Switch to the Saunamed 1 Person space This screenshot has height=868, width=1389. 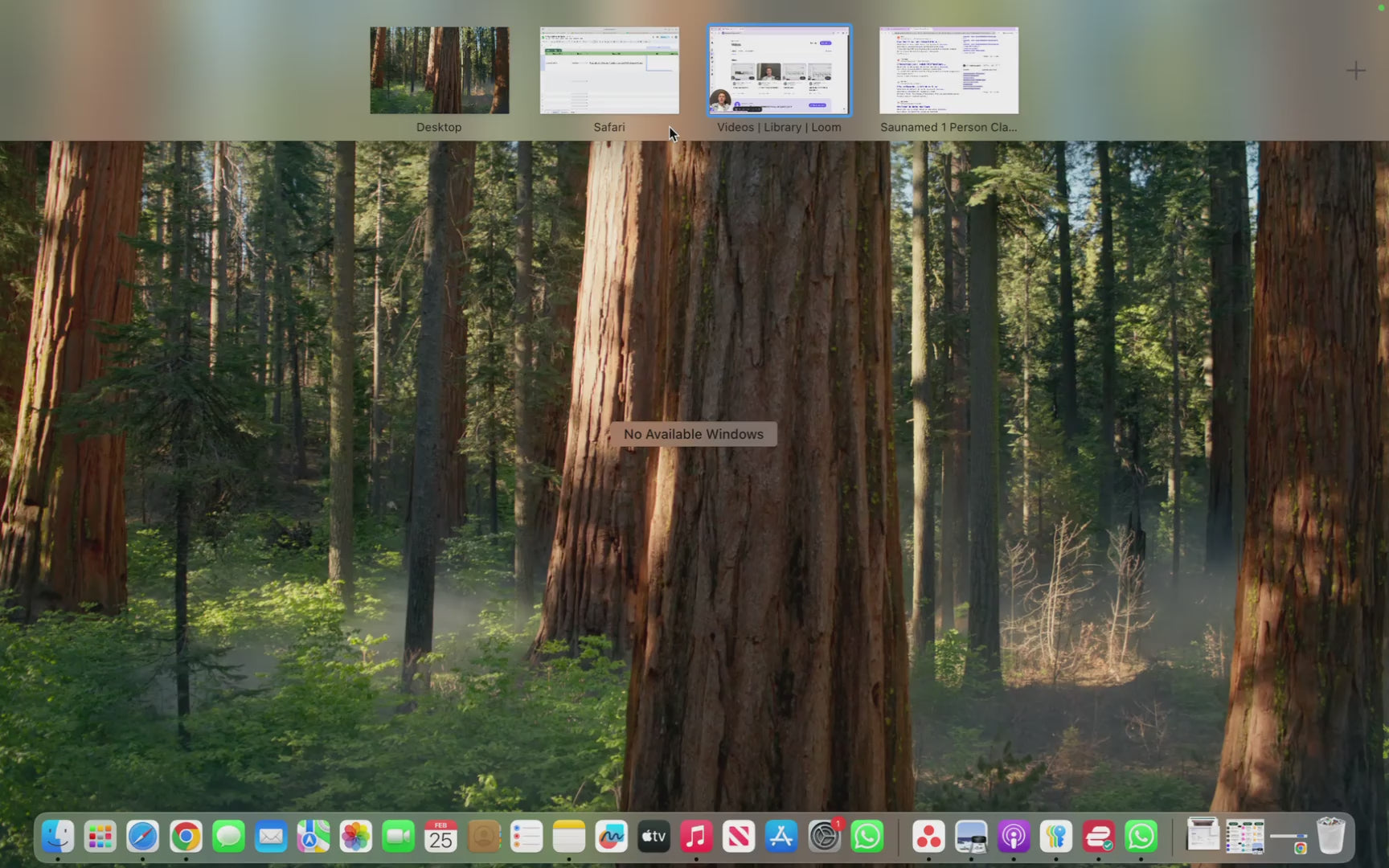949,71
